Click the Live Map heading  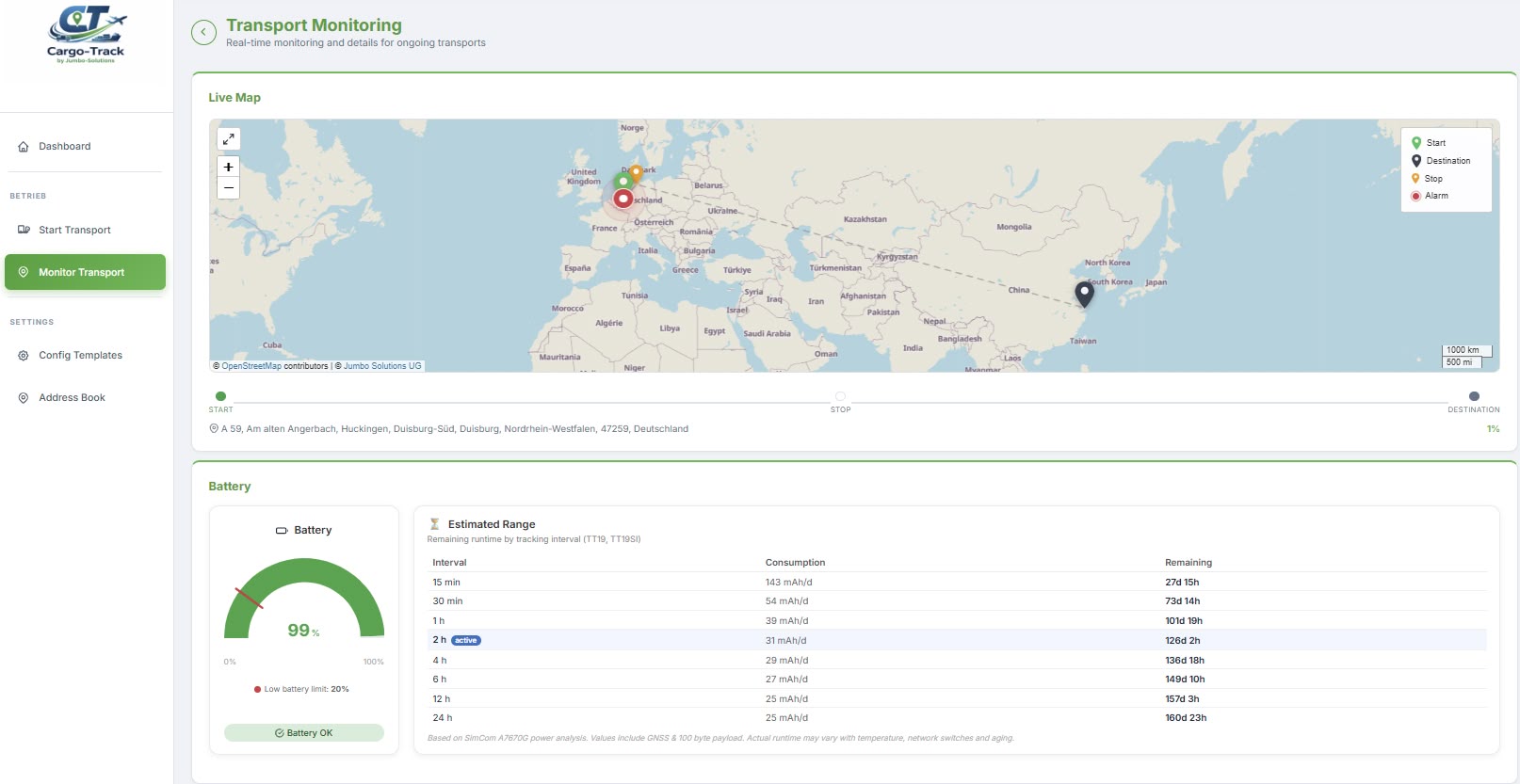tap(234, 98)
